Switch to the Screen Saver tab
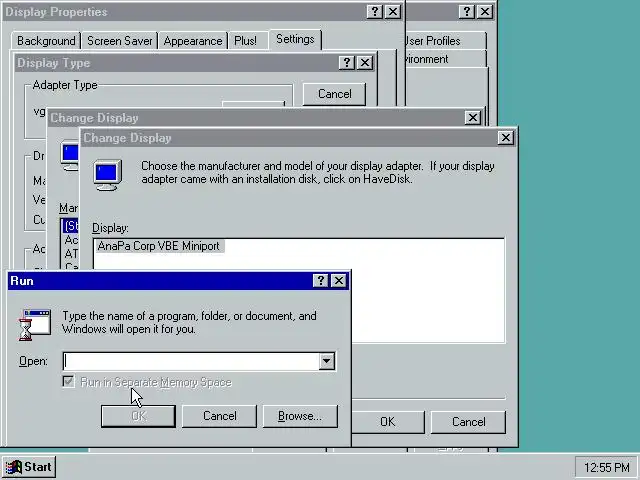Image resolution: width=640 pixels, height=480 pixels. click(119, 41)
